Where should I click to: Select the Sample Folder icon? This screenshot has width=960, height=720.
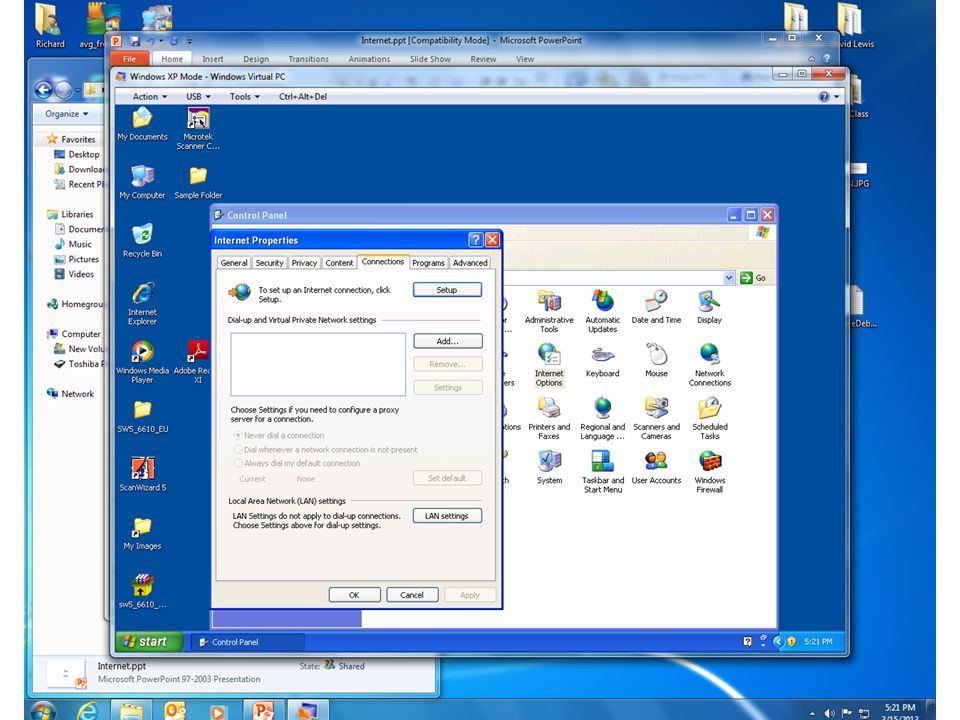pos(198,182)
